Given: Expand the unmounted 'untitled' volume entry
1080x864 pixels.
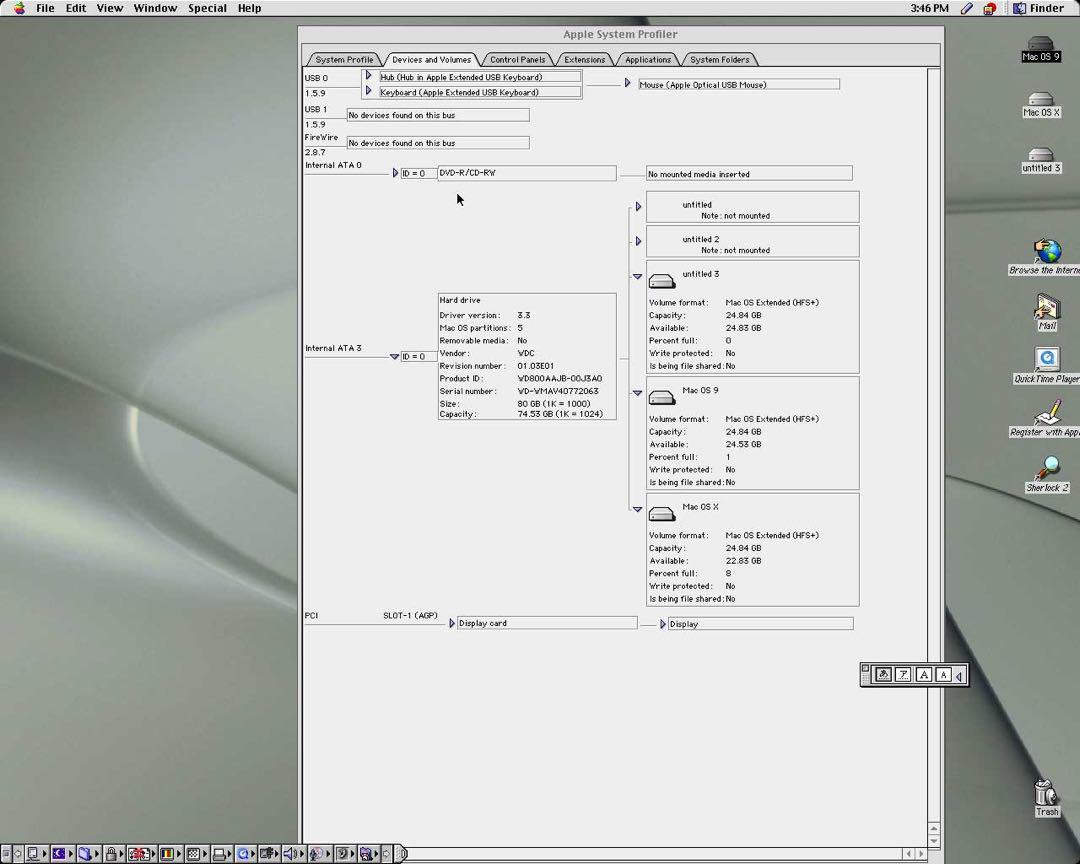Looking at the screenshot, I should pyautogui.click(x=638, y=207).
